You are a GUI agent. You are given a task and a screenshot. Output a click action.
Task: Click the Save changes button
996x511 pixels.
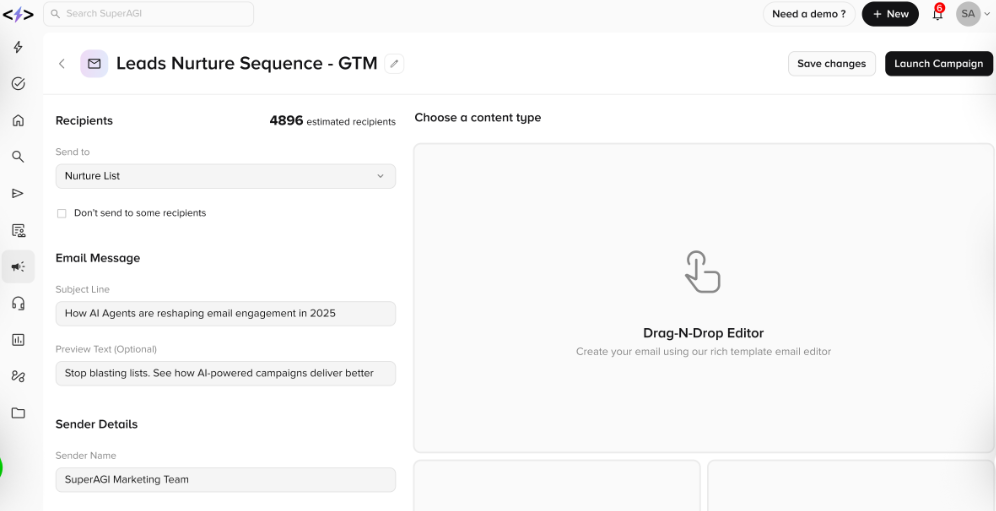click(831, 64)
